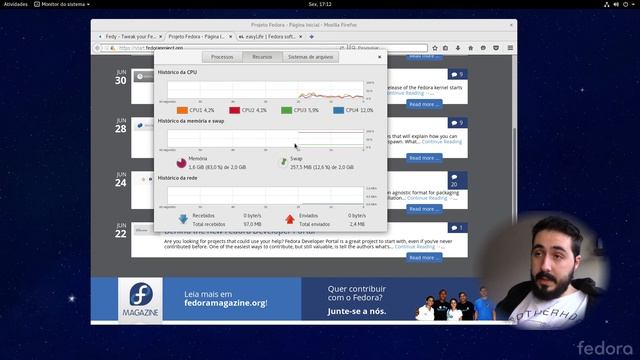Click the Fedora Magazine logo
Screen dimensions: 640x360
140,300
